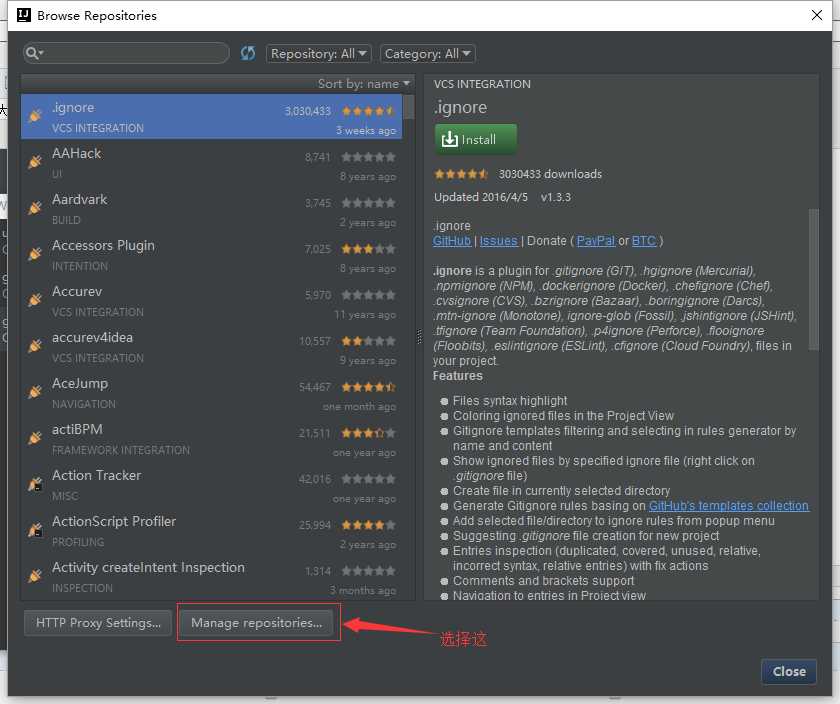Select the ActionScript Profiler plugin
840x704 pixels.
click(x=212, y=531)
